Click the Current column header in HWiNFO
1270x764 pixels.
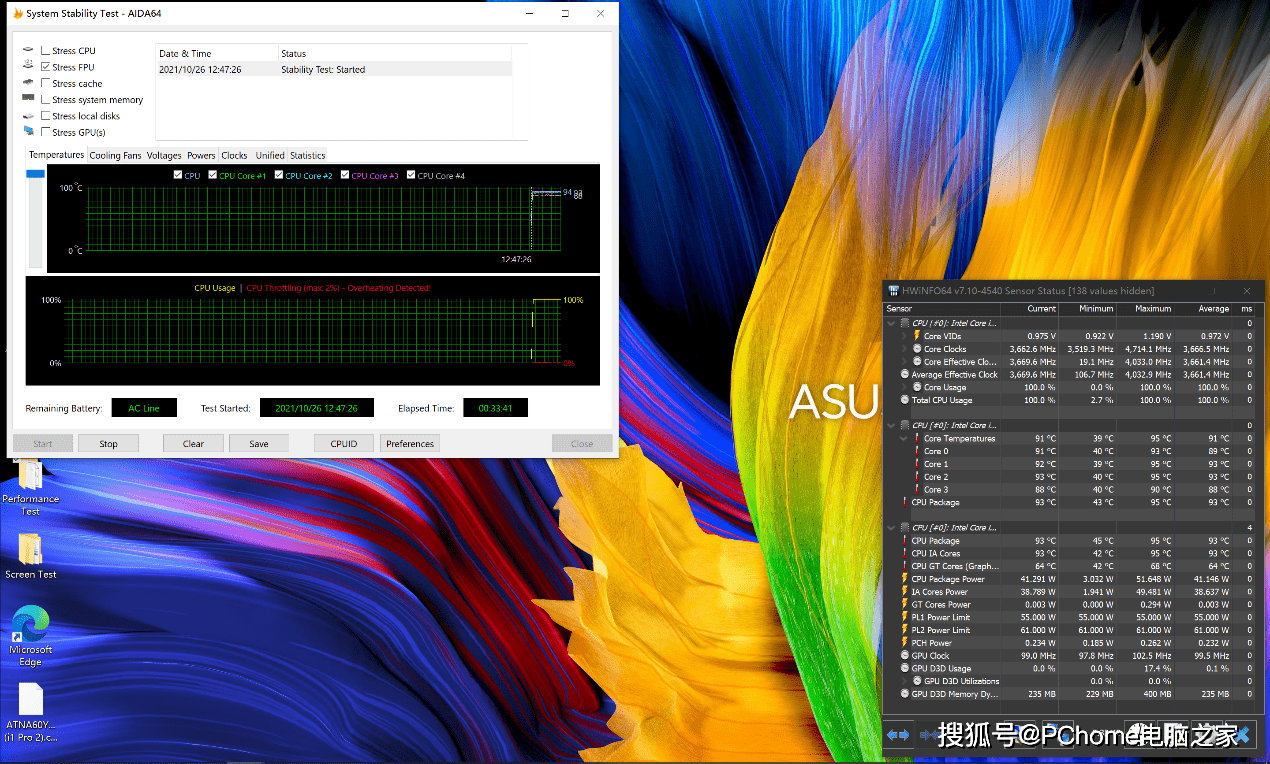pos(1028,309)
